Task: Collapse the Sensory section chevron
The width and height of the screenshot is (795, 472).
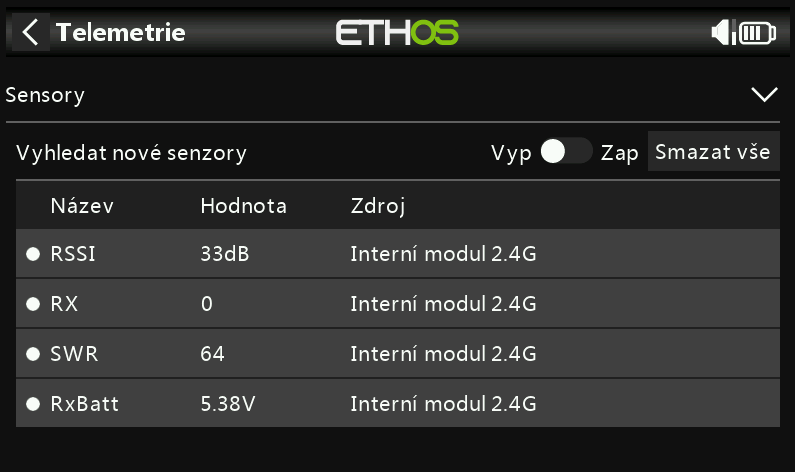Action: point(764,95)
